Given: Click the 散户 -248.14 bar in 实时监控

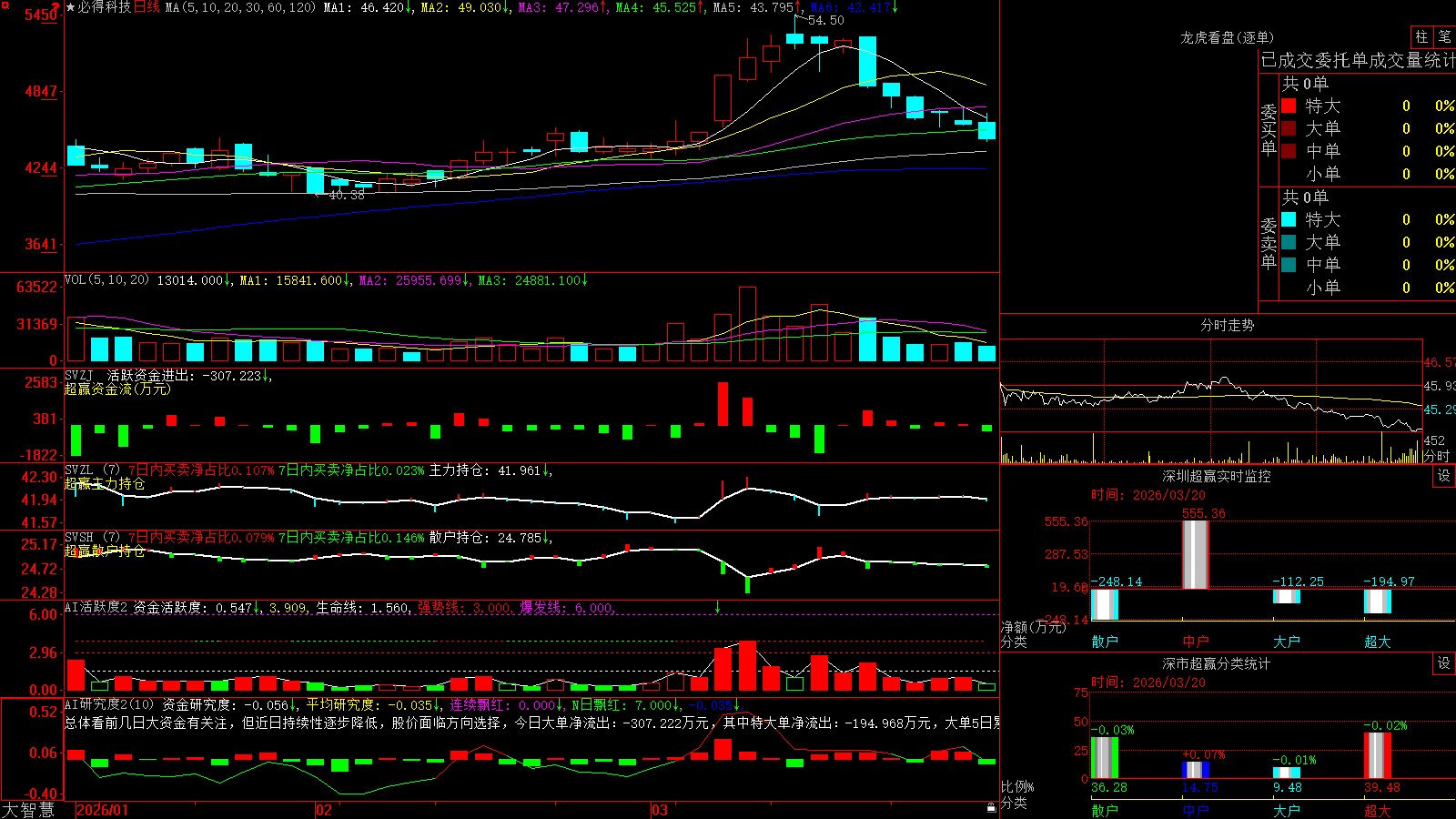Looking at the screenshot, I should click(x=1105, y=604).
